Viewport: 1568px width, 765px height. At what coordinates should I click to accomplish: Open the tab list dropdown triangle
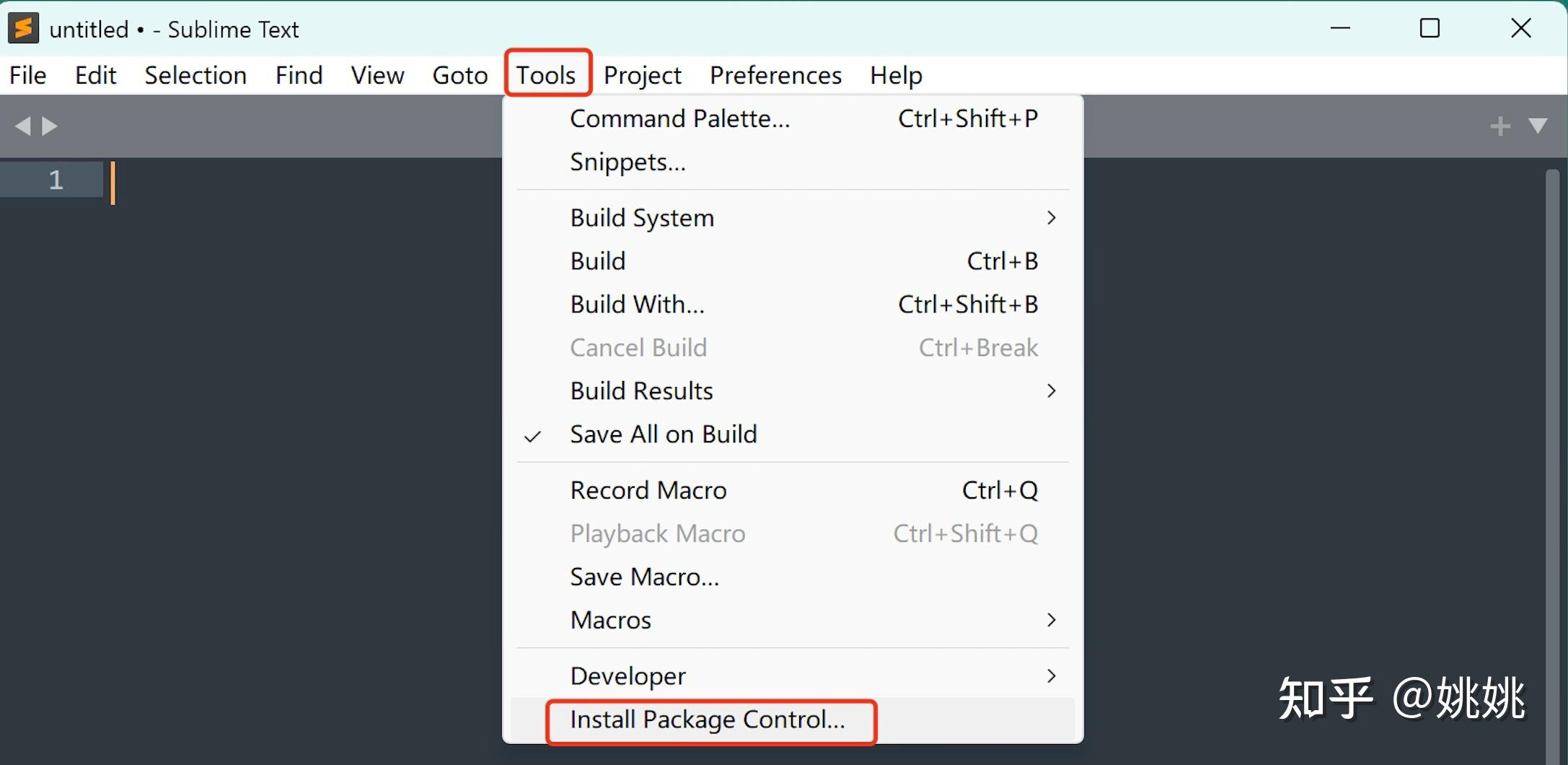pyautogui.click(x=1538, y=126)
